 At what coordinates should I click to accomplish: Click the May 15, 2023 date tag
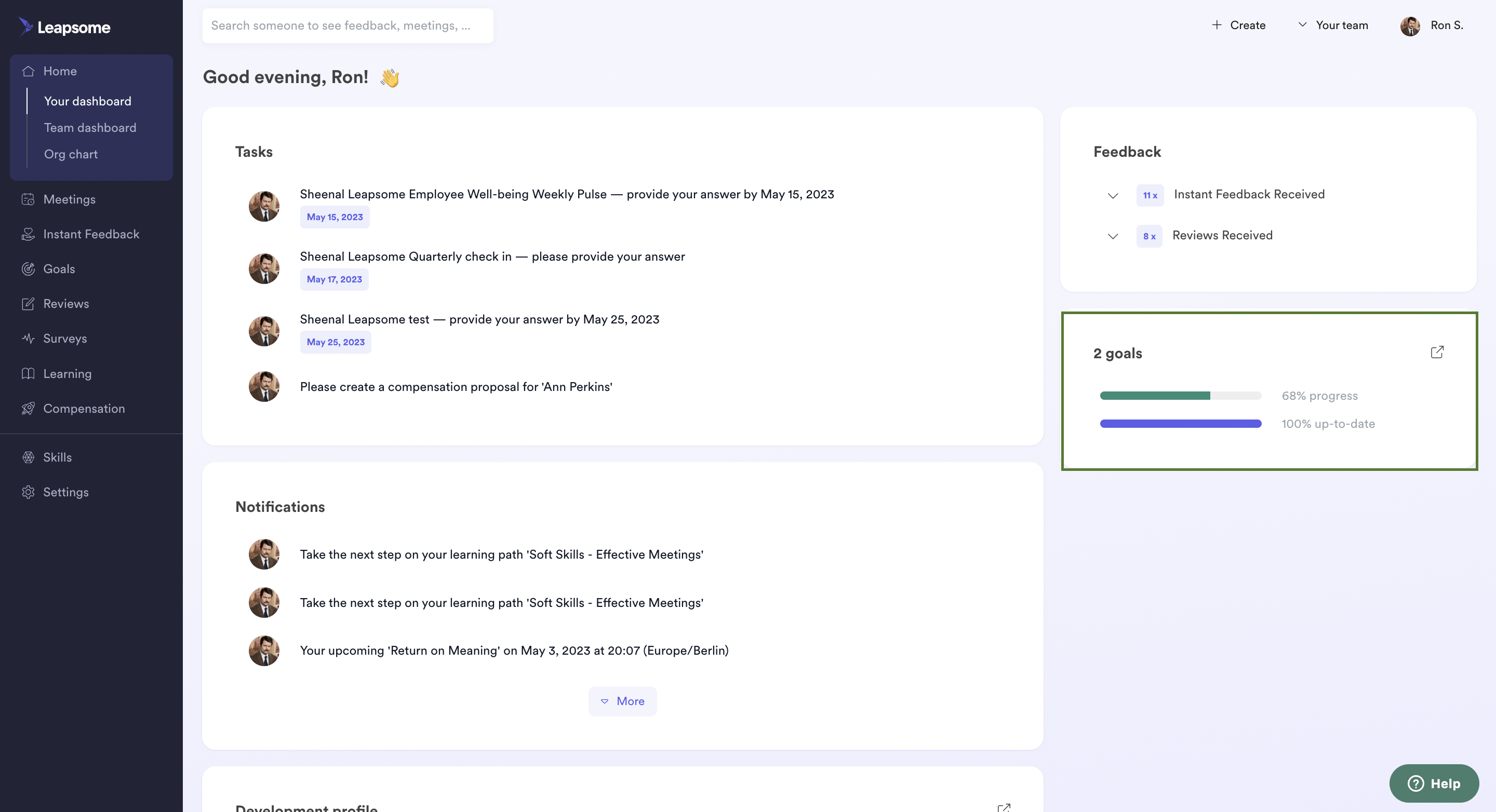point(335,217)
